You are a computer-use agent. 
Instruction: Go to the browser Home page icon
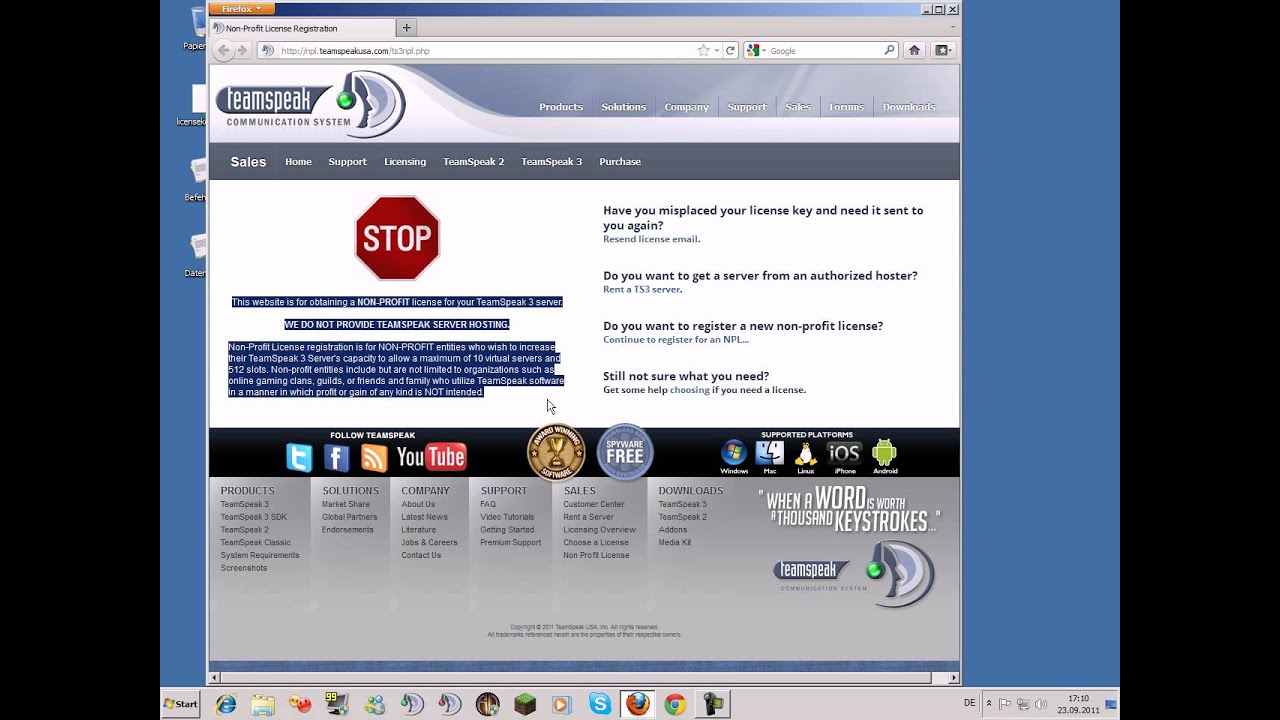(914, 50)
